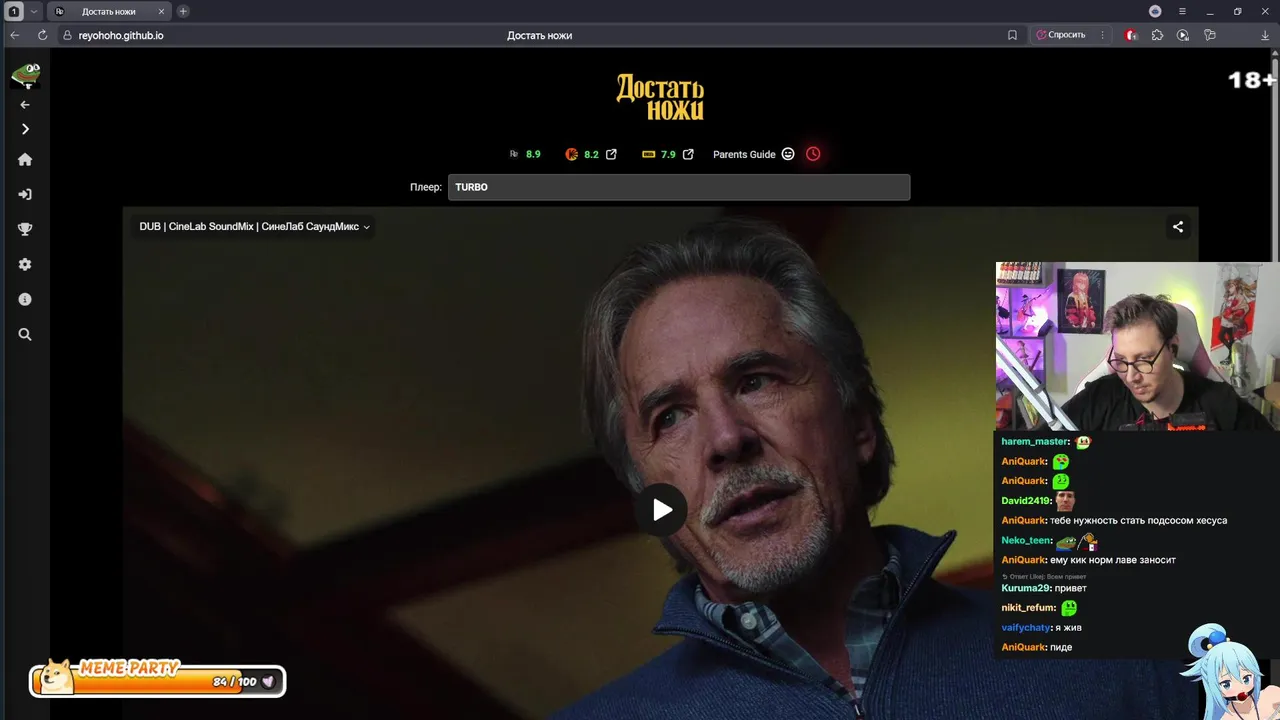Click the chat username vaifychaty
The height and width of the screenshot is (720, 1280).
pyautogui.click(x=1025, y=628)
